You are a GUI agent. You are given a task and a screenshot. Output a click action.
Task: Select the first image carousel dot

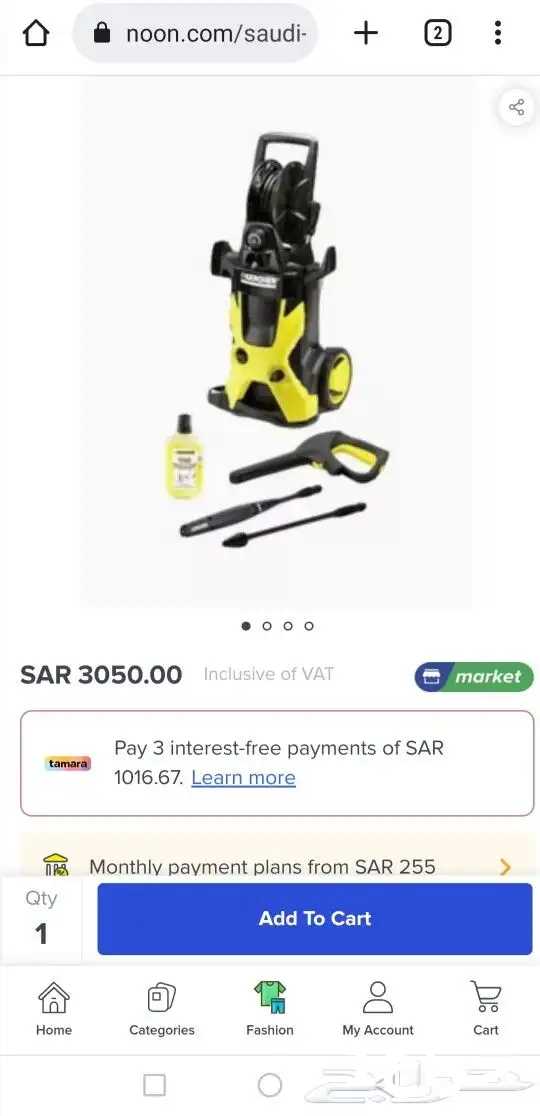click(x=246, y=626)
